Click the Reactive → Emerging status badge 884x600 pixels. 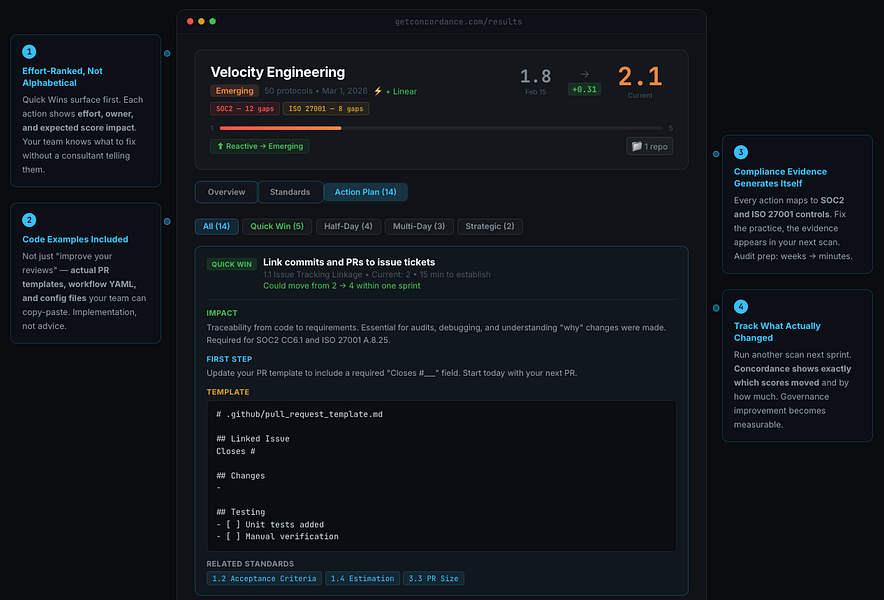coord(260,146)
